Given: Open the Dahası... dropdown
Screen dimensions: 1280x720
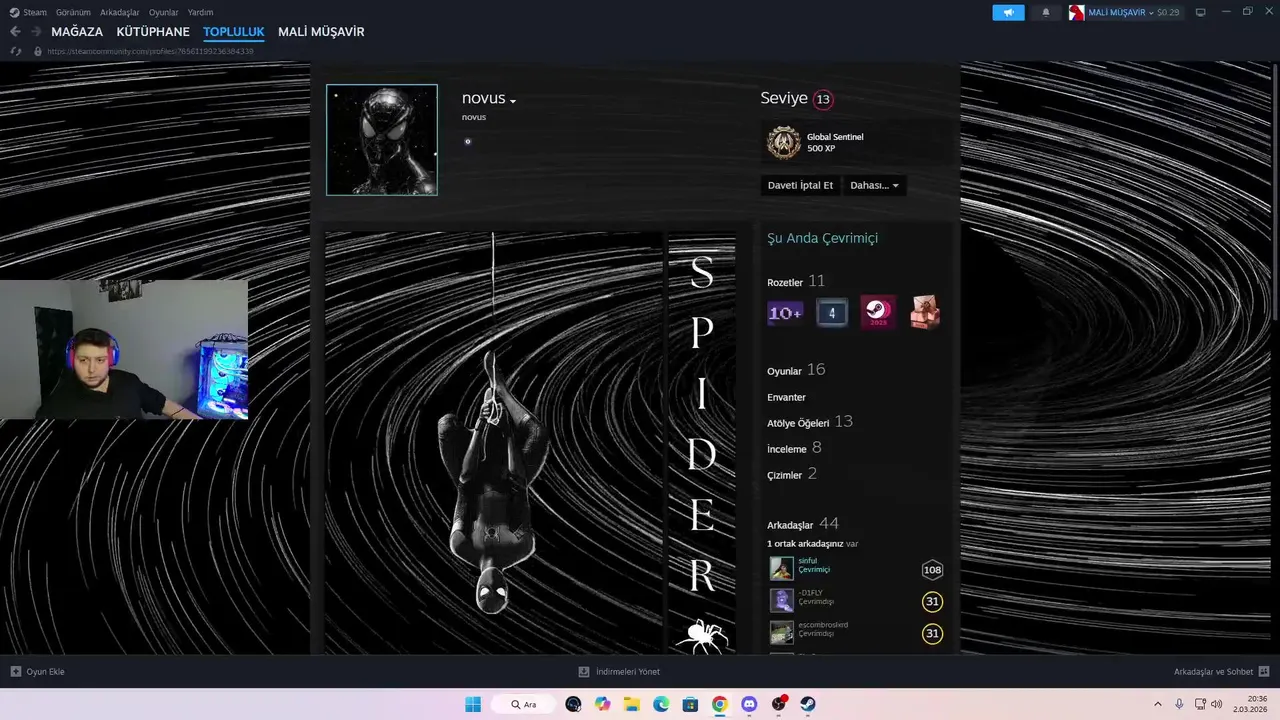Looking at the screenshot, I should coord(874,185).
